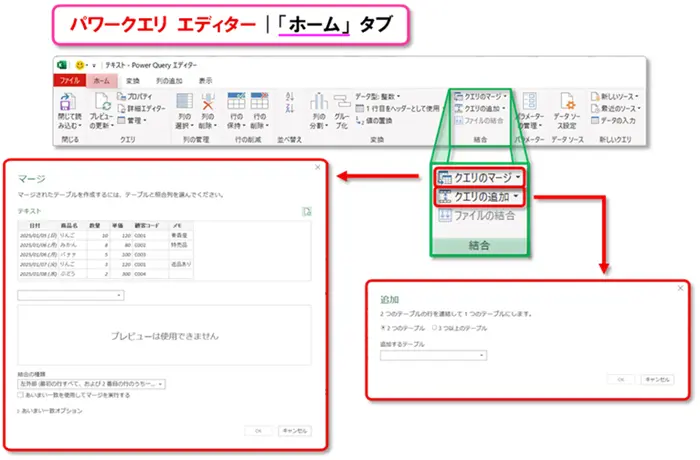Screen dimensions: 700x460
Task: Click the sort ascending/descending icons
Action: [290, 102]
